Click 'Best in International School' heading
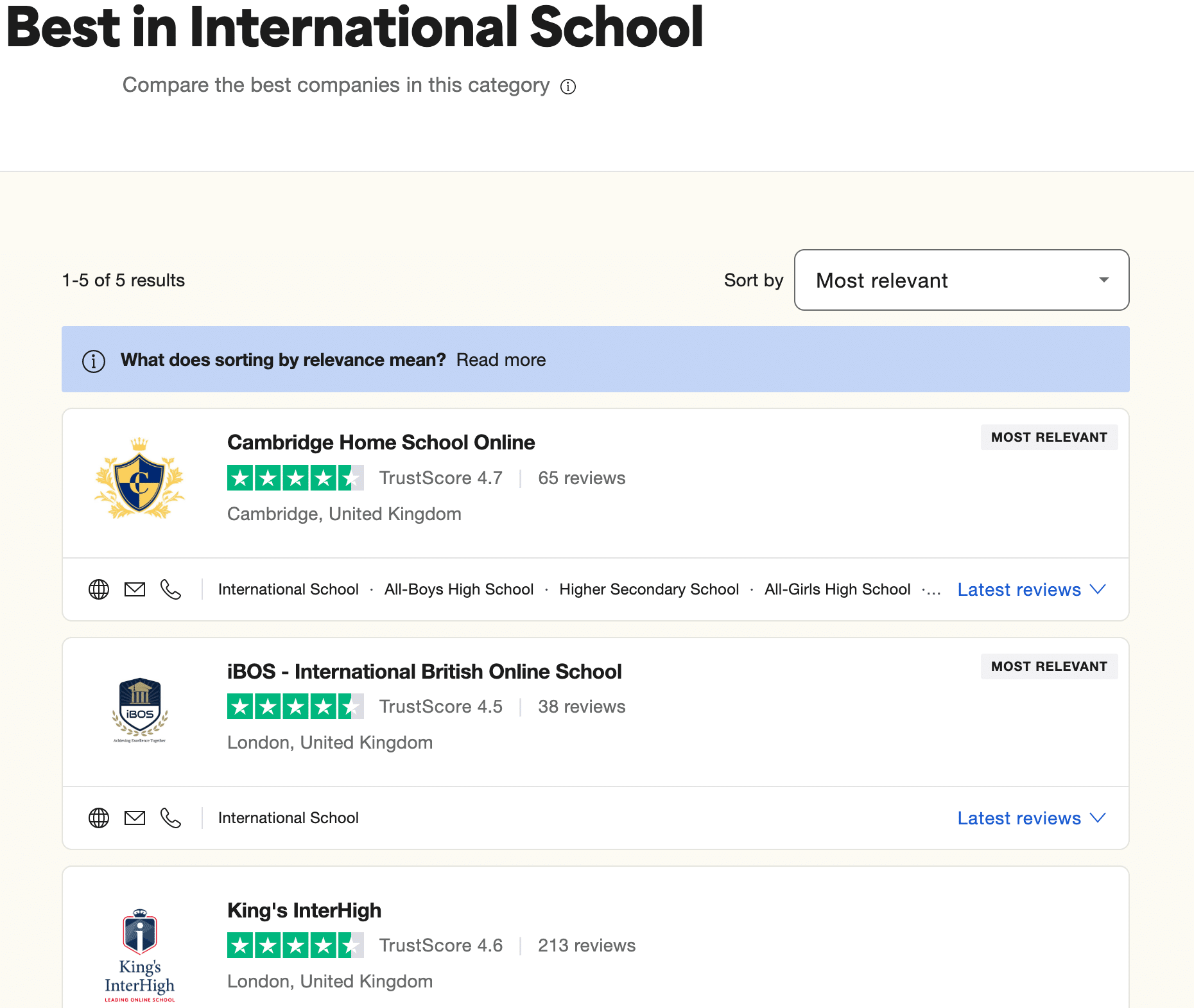The width and height of the screenshot is (1194, 1008). pos(355,27)
